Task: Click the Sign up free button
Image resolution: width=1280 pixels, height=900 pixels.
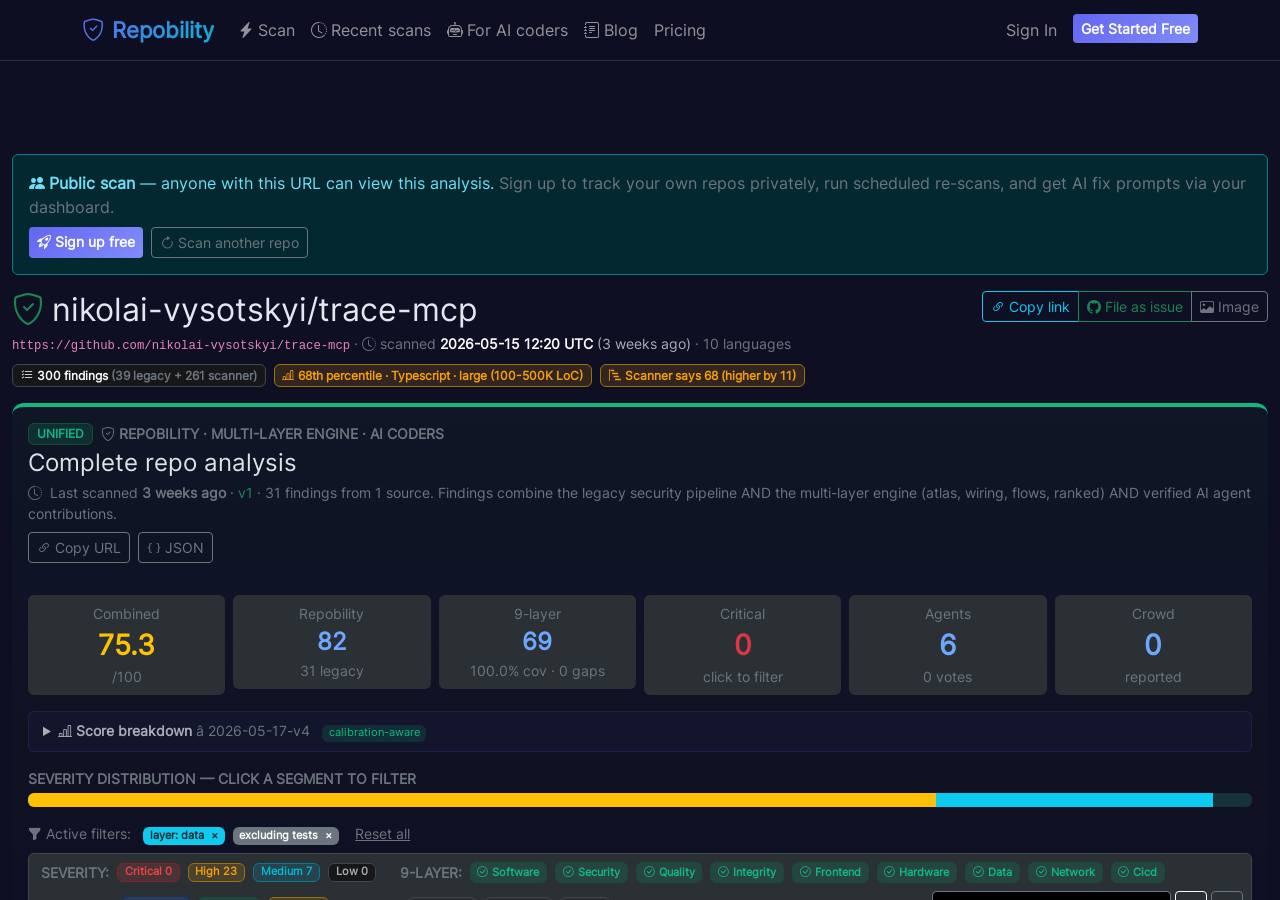Action: click(x=86, y=242)
